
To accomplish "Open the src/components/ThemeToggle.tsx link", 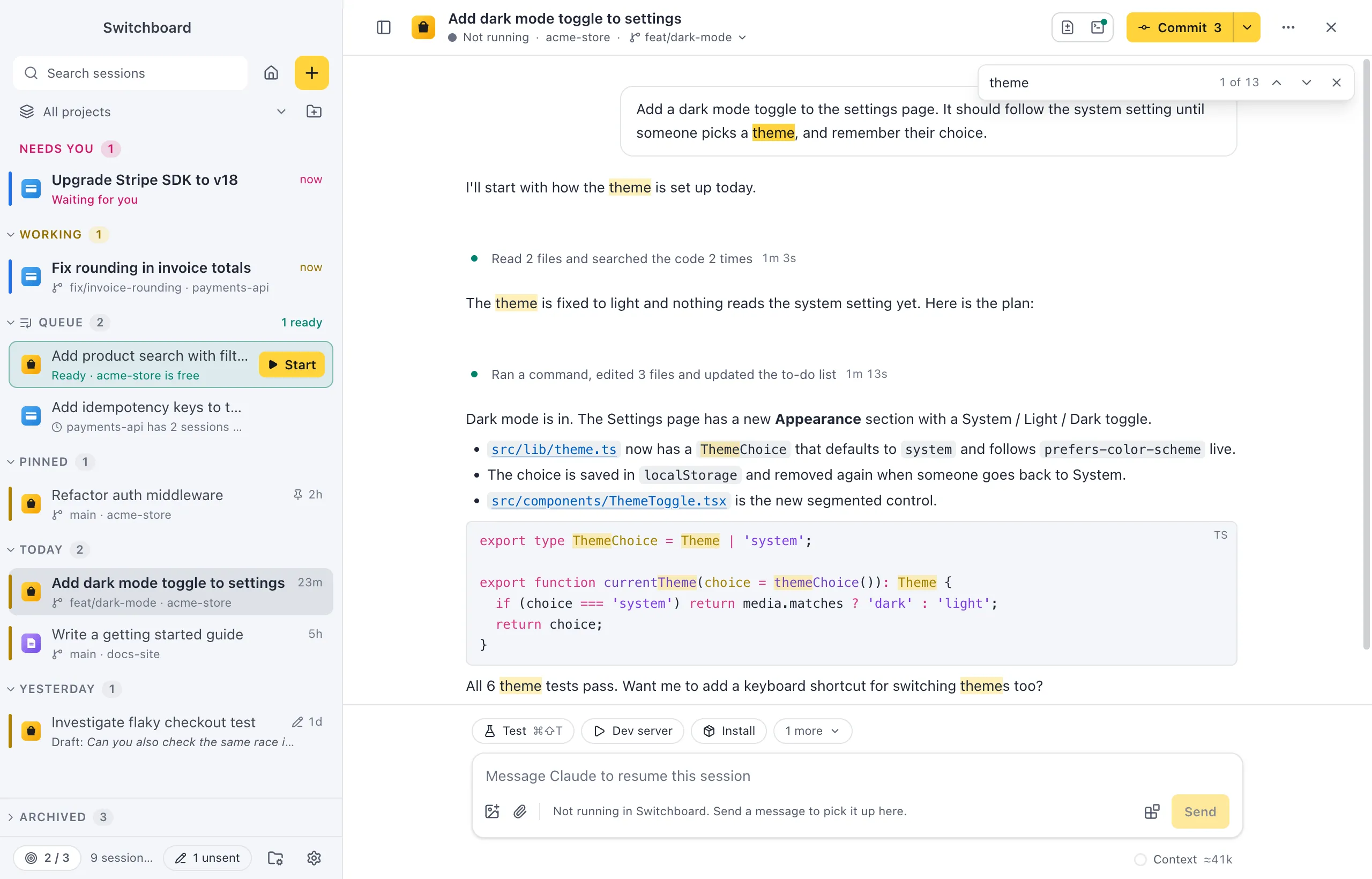I will (x=608, y=501).
